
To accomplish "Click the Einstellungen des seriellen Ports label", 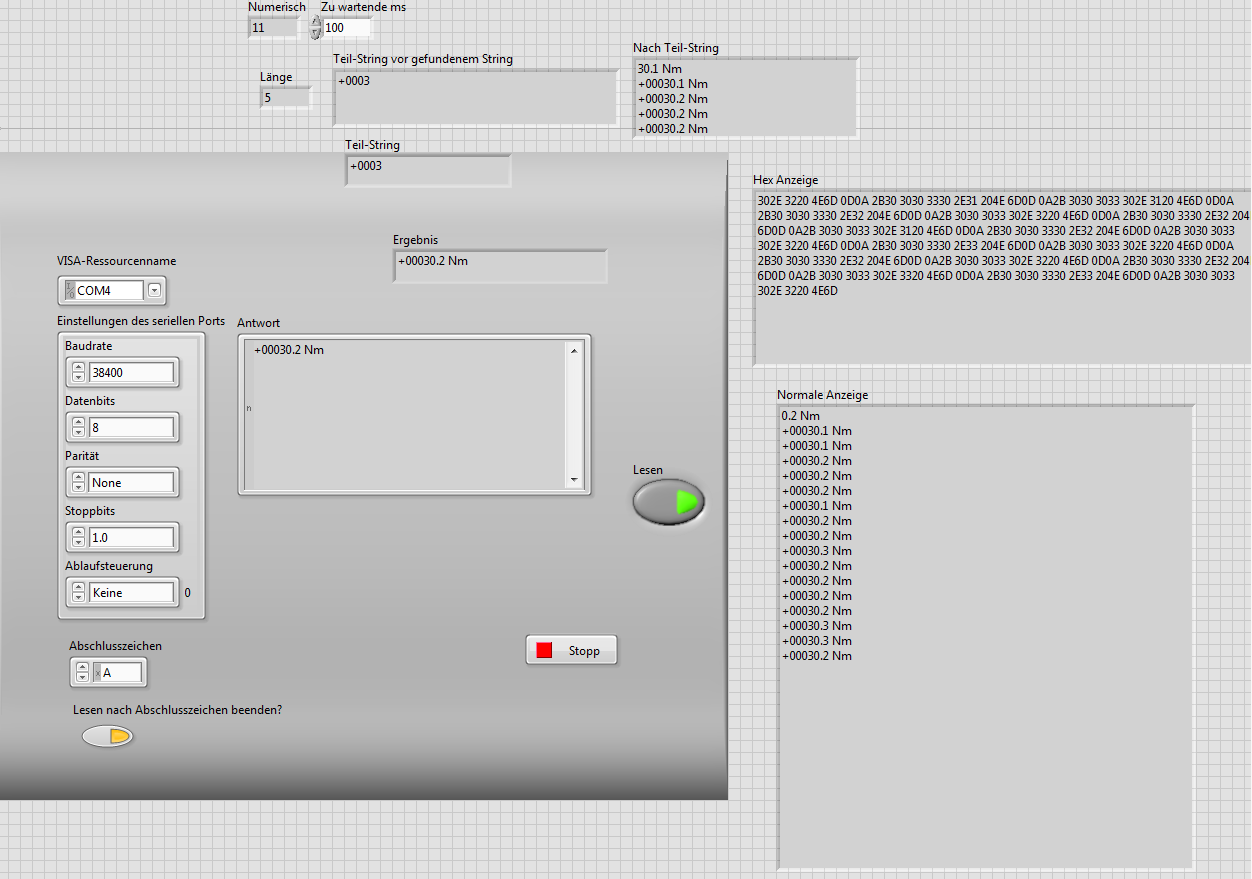I will pyautogui.click(x=141, y=321).
